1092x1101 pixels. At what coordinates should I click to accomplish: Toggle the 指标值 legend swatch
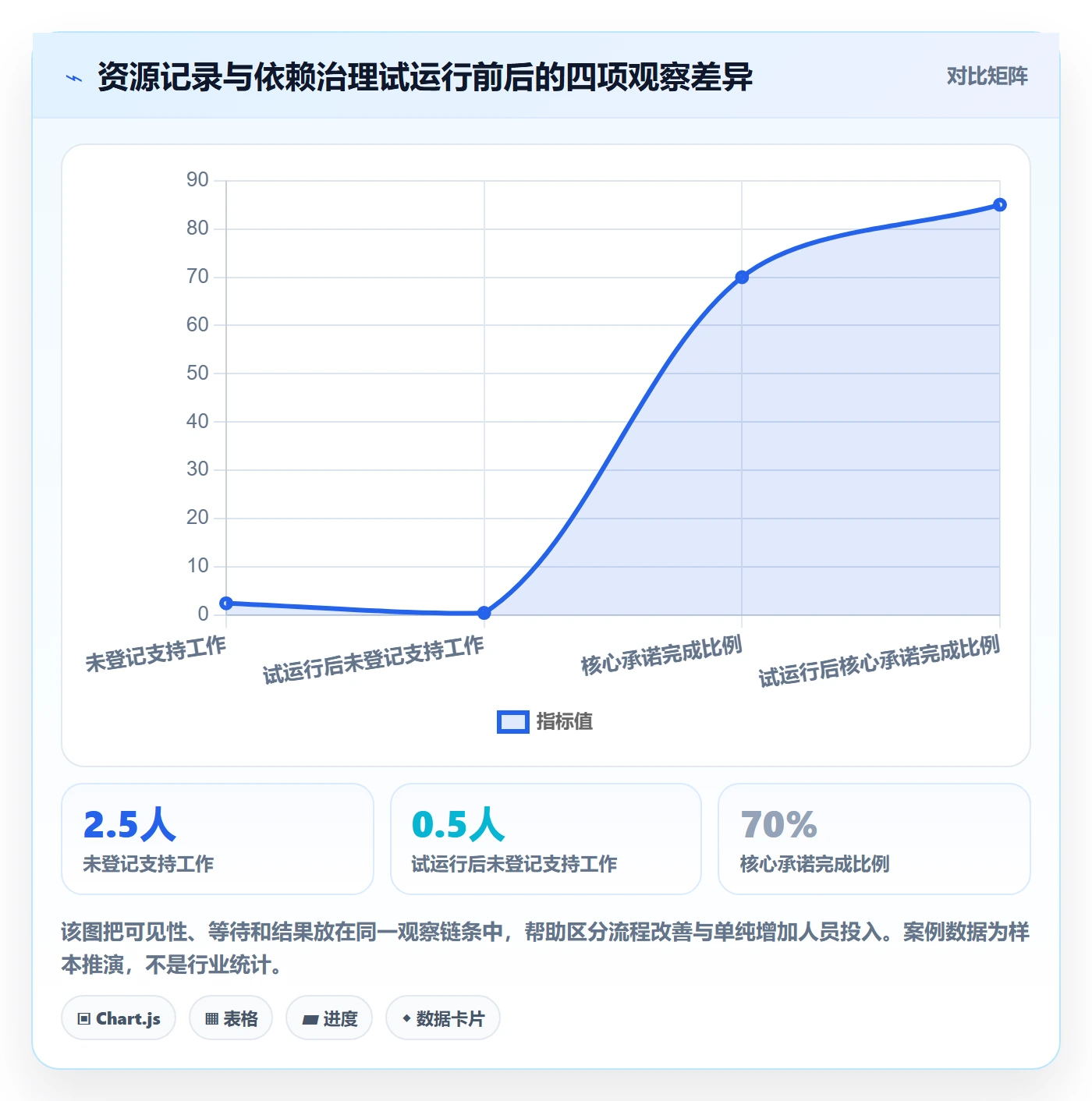(x=513, y=722)
